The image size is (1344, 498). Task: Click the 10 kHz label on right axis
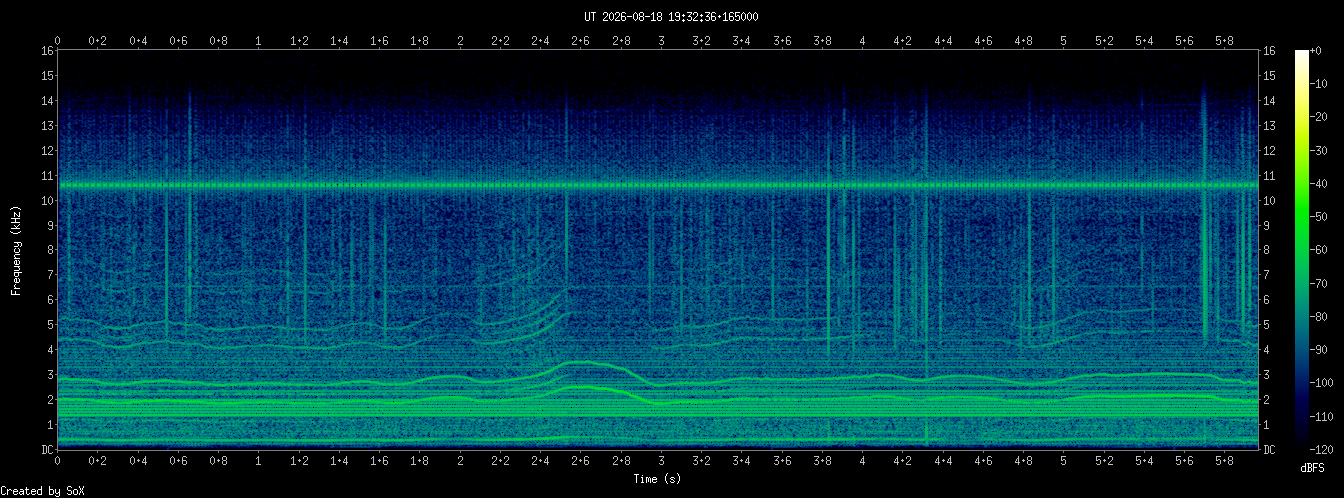[x=1270, y=200]
